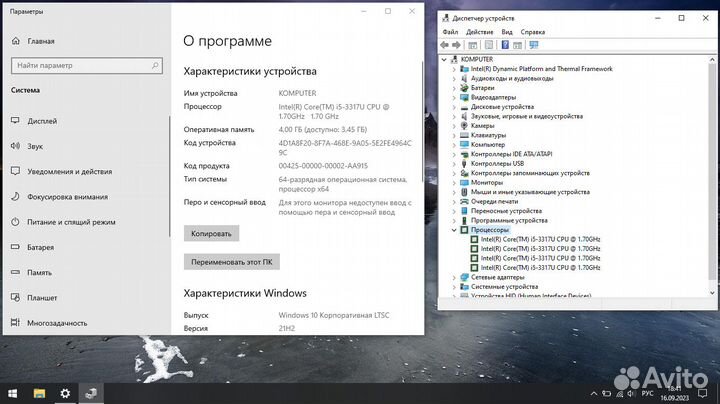Click the taskbar clock and date
This screenshot has width=720, height=404.
[675, 393]
